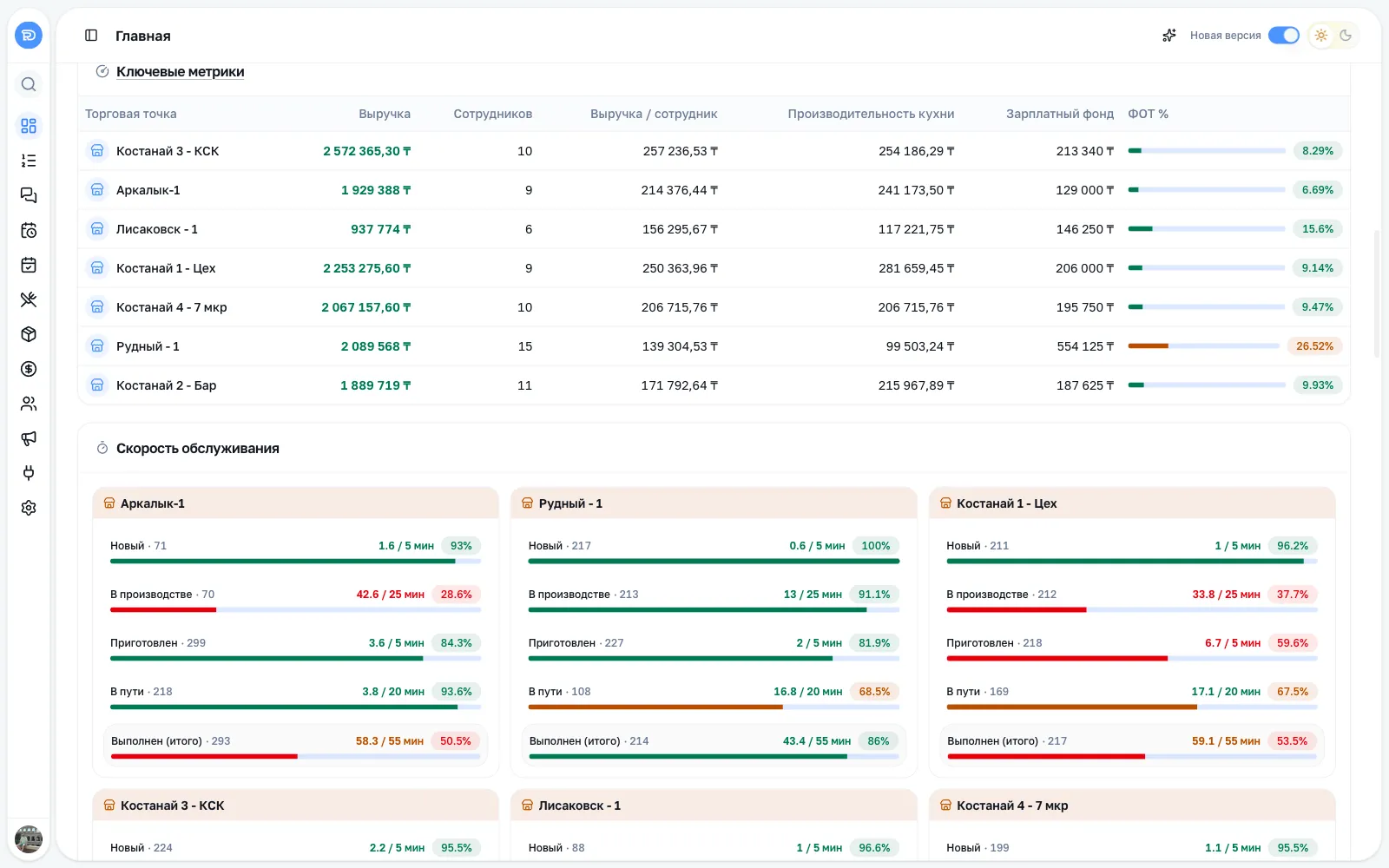The image size is (1389, 868).
Task: Sort table by ФОТ % column header
Action: (1148, 114)
